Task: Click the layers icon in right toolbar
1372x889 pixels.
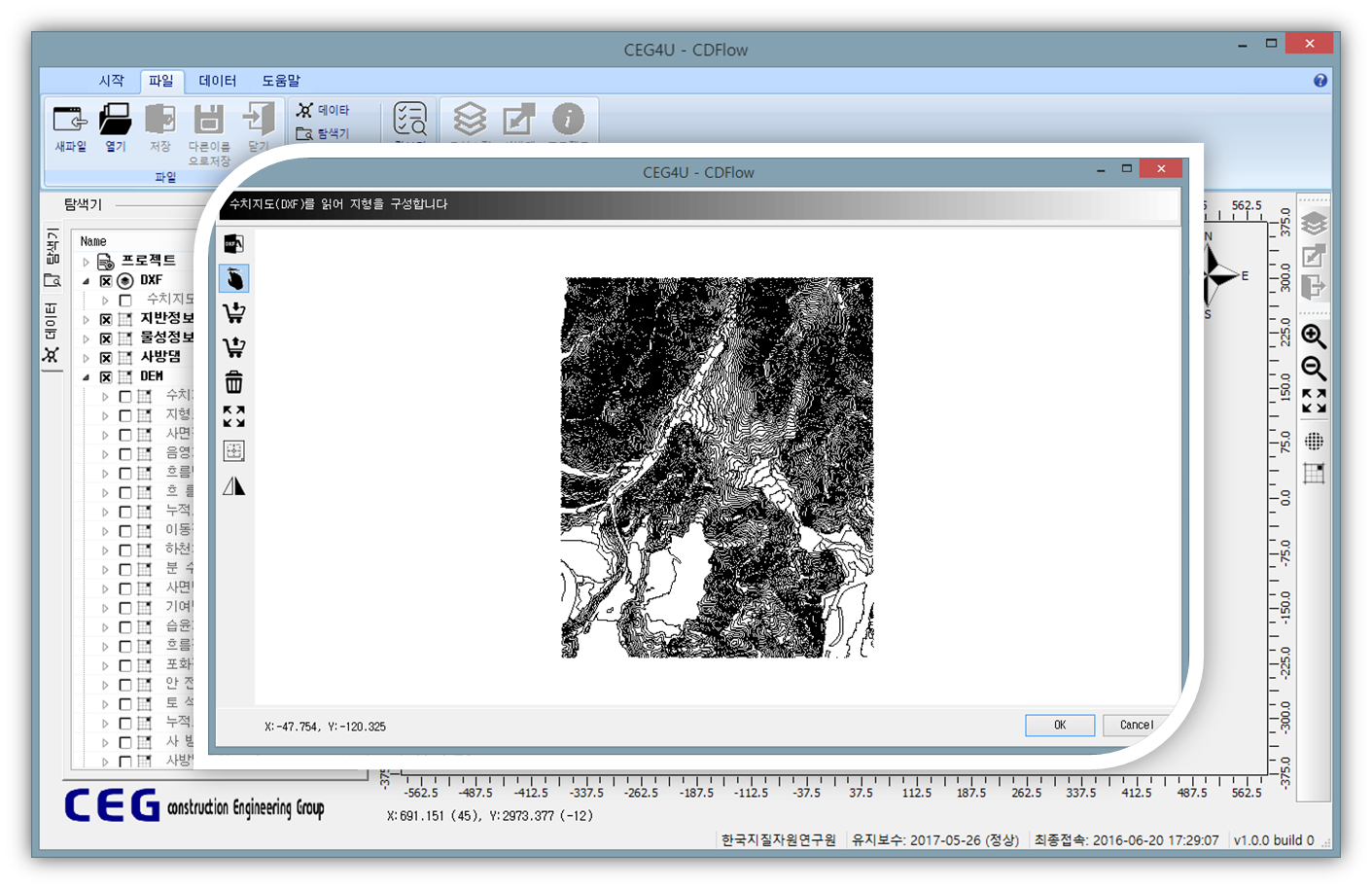Action: [1314, 224]
